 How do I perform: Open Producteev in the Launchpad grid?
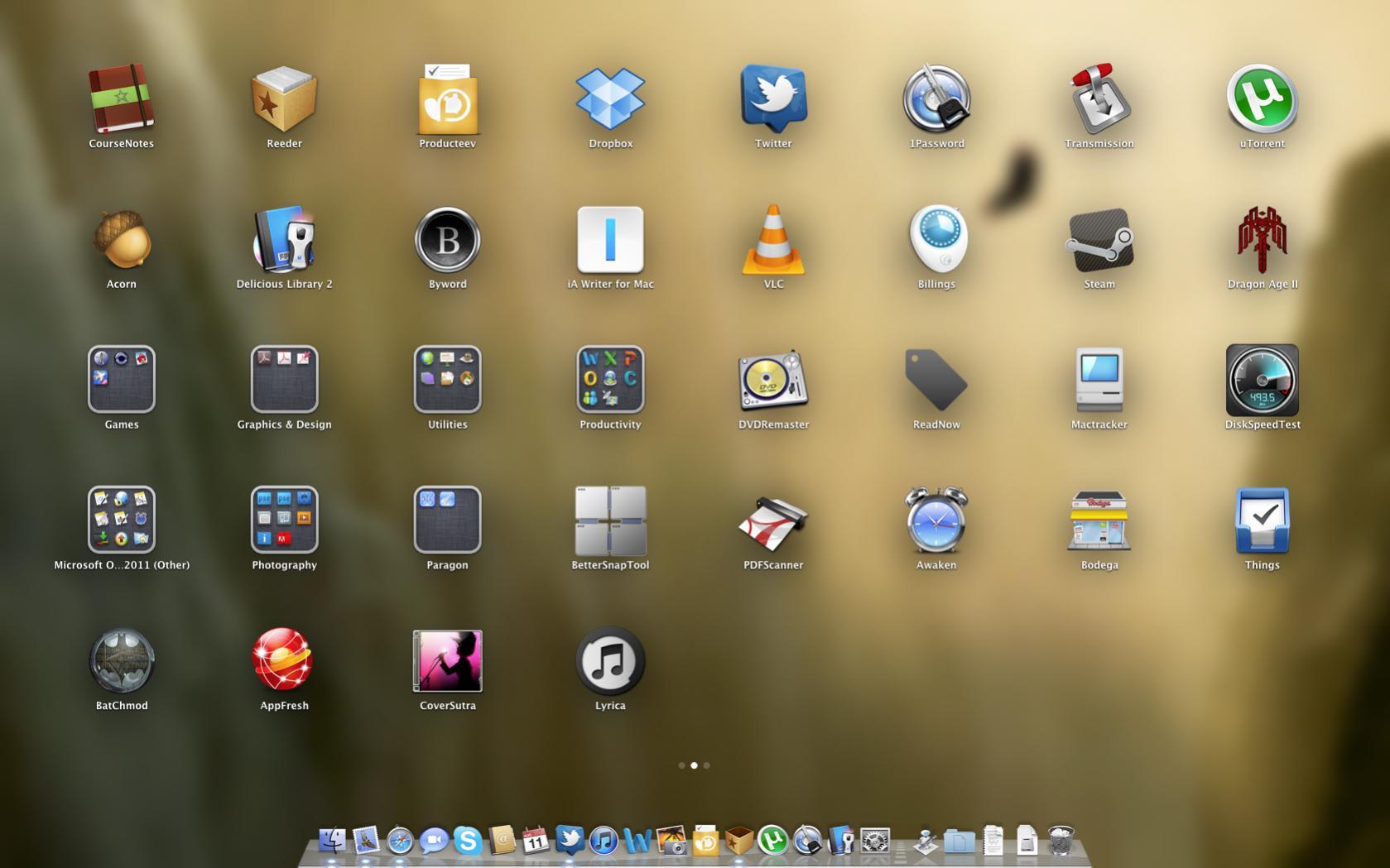[x=447, y=98]
